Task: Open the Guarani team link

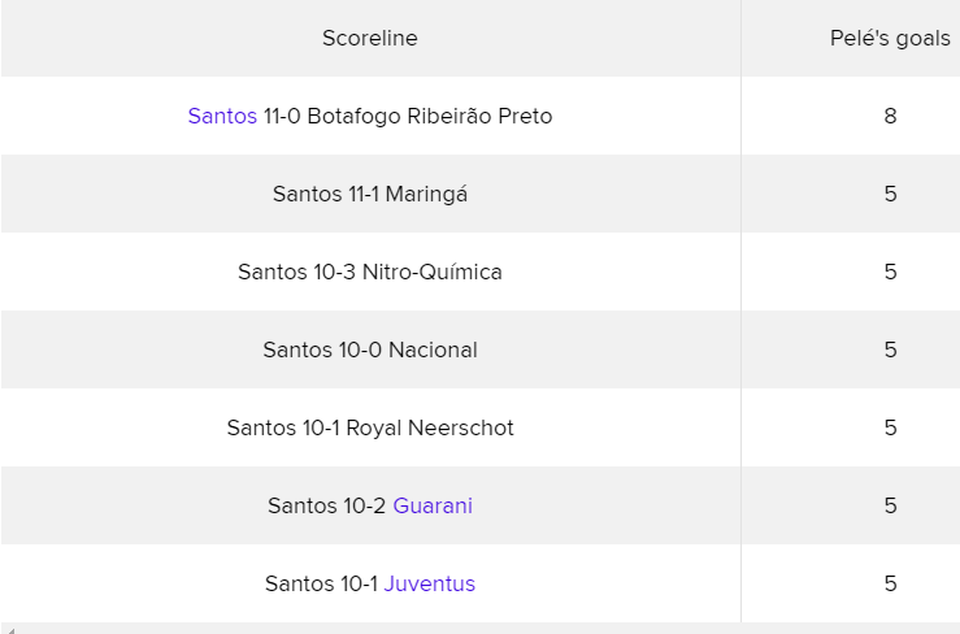Action: coord(432,505)
